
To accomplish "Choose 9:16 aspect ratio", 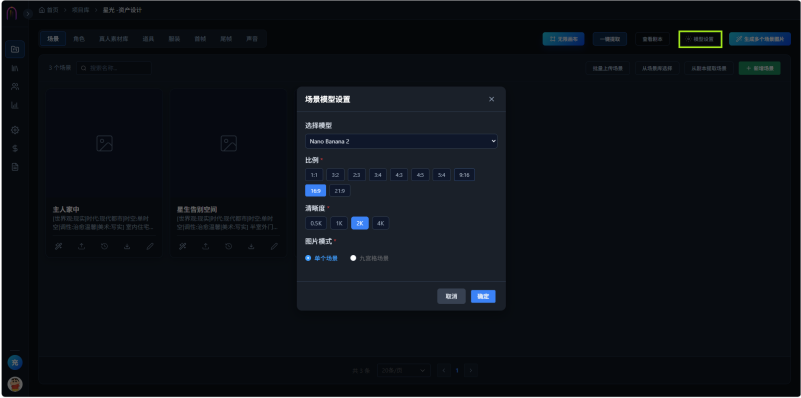I will [x=464, y=175].
